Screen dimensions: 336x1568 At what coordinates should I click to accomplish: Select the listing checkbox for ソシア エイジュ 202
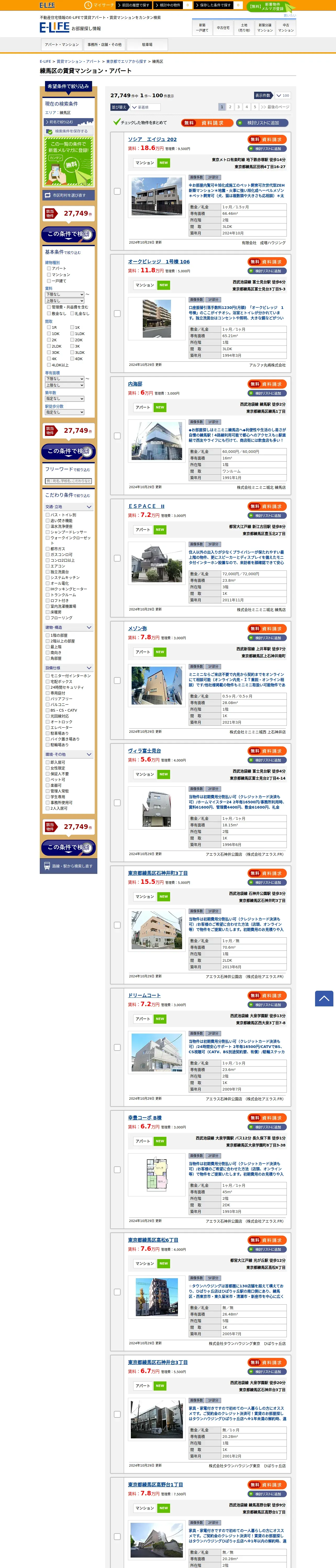[117, 191]
